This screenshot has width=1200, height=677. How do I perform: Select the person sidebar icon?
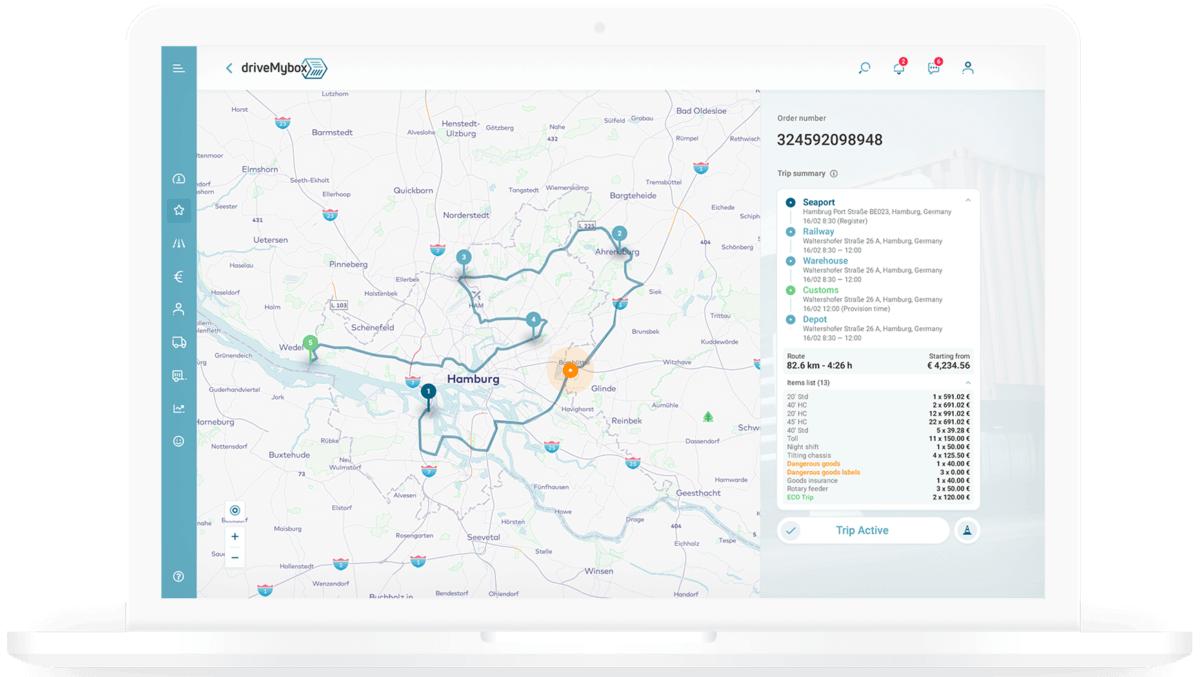[179, 310]
